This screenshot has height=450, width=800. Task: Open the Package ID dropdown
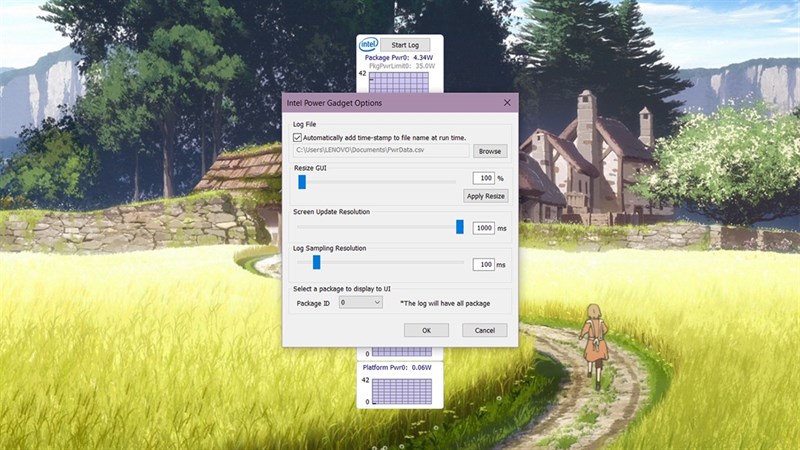click(361, 303)
